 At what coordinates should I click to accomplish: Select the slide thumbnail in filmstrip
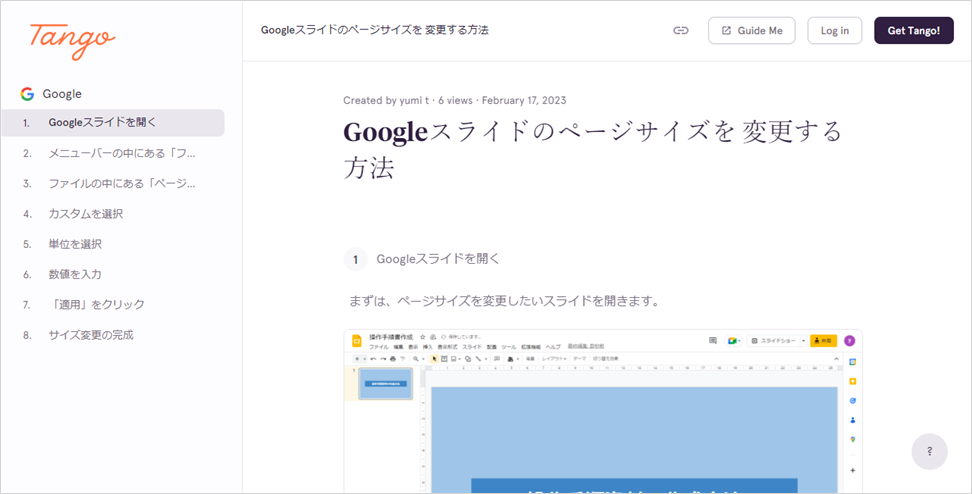pos(386,384)
